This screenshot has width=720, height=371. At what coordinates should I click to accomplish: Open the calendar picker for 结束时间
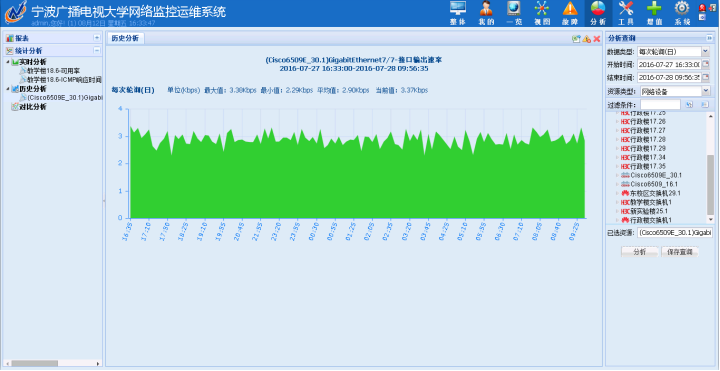pos(706,77)
